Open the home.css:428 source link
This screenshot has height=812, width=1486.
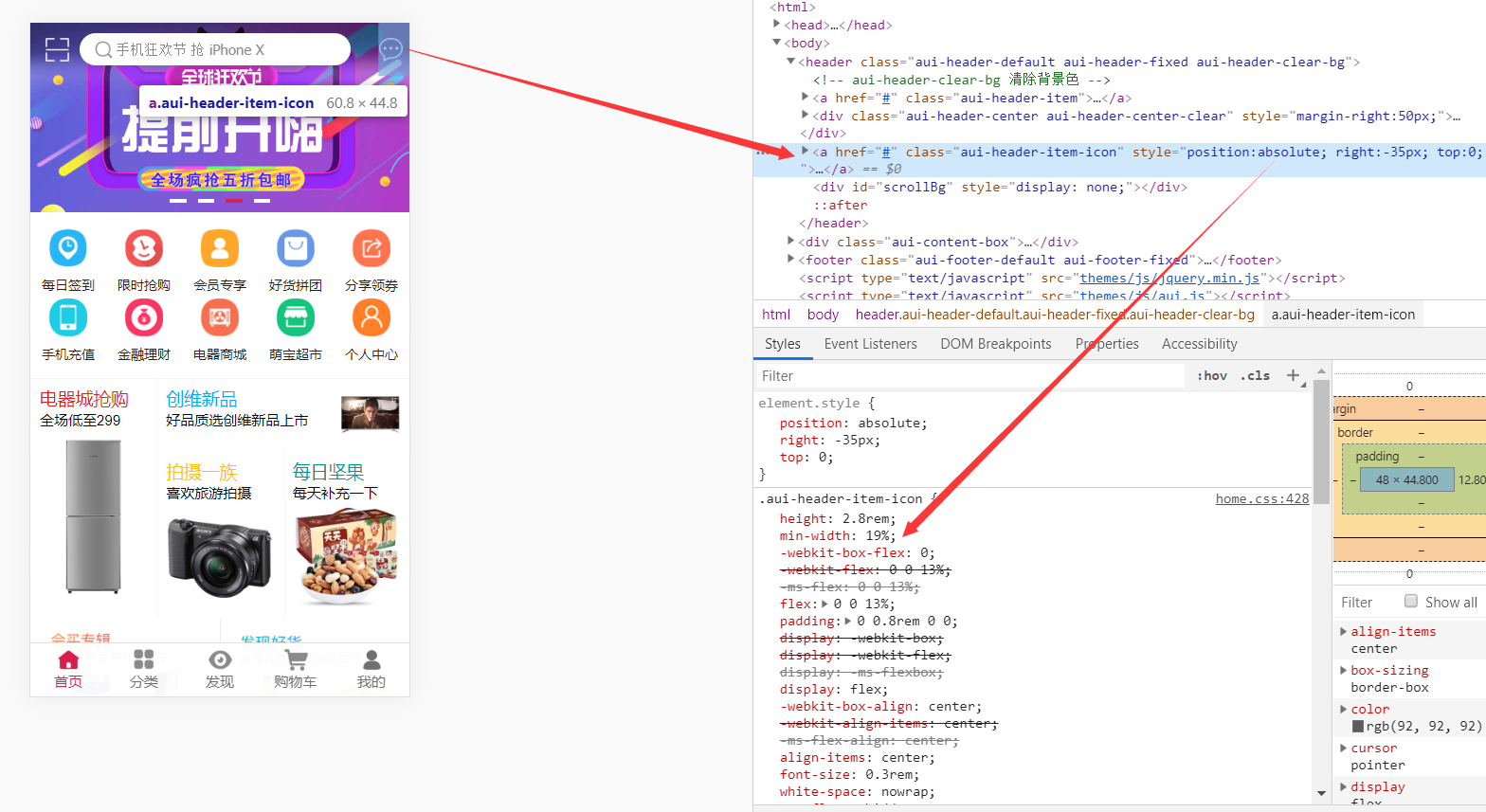tap(1262, 498)
